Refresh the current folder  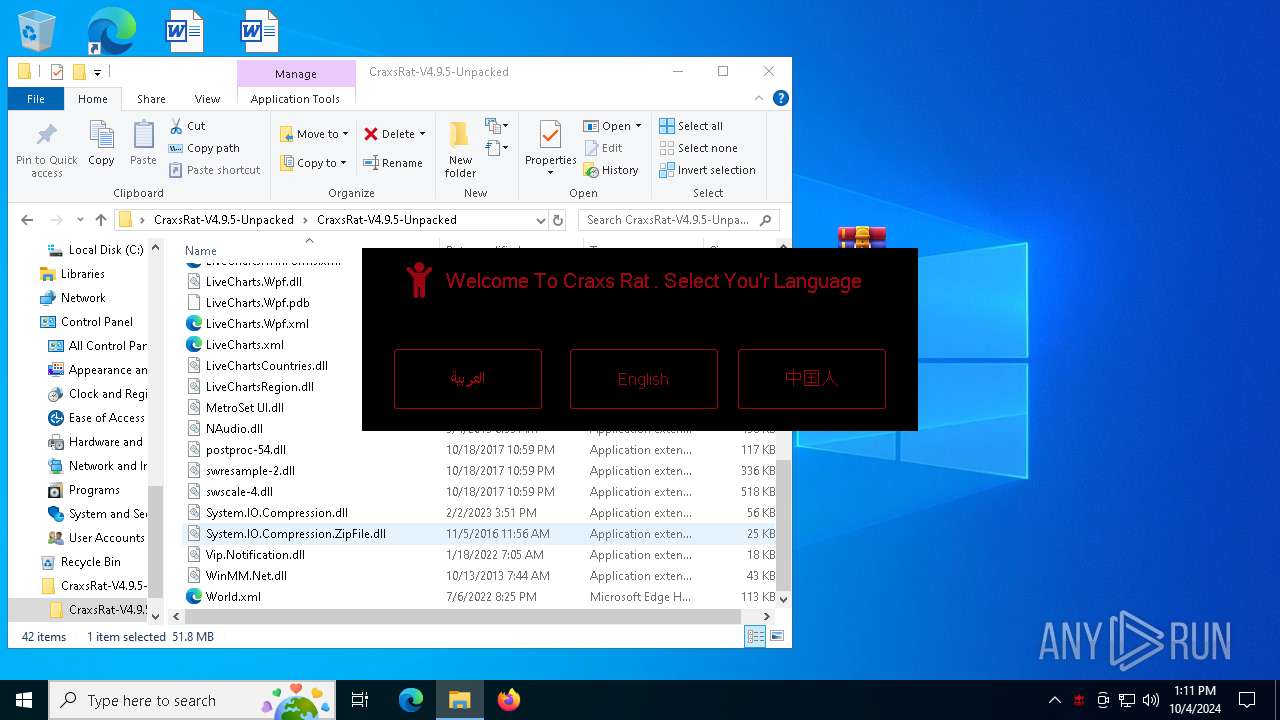tap(558, 220)
